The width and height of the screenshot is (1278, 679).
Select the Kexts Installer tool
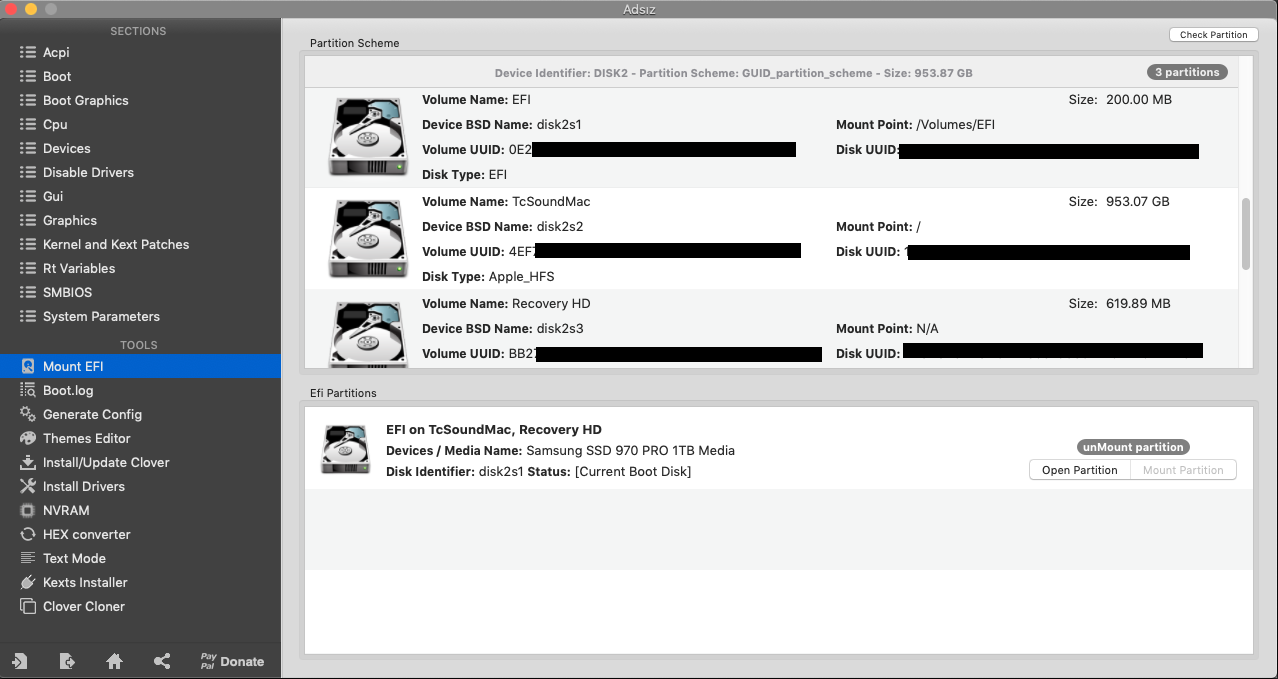tap(85, 582)
